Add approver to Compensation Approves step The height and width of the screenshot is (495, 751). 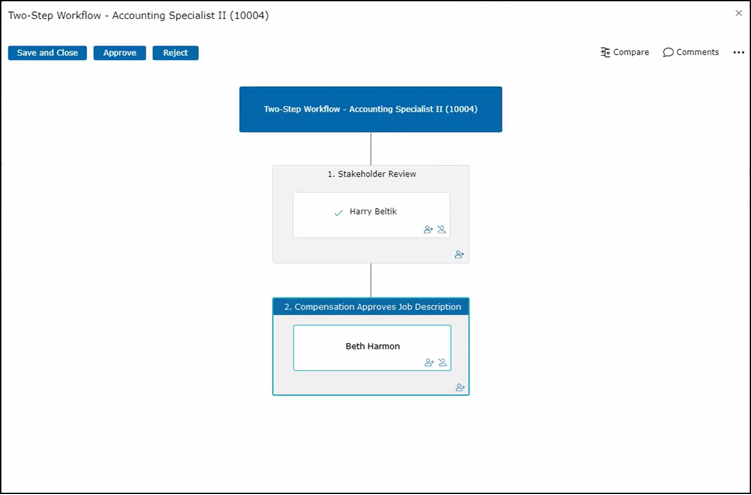(460, 387)
